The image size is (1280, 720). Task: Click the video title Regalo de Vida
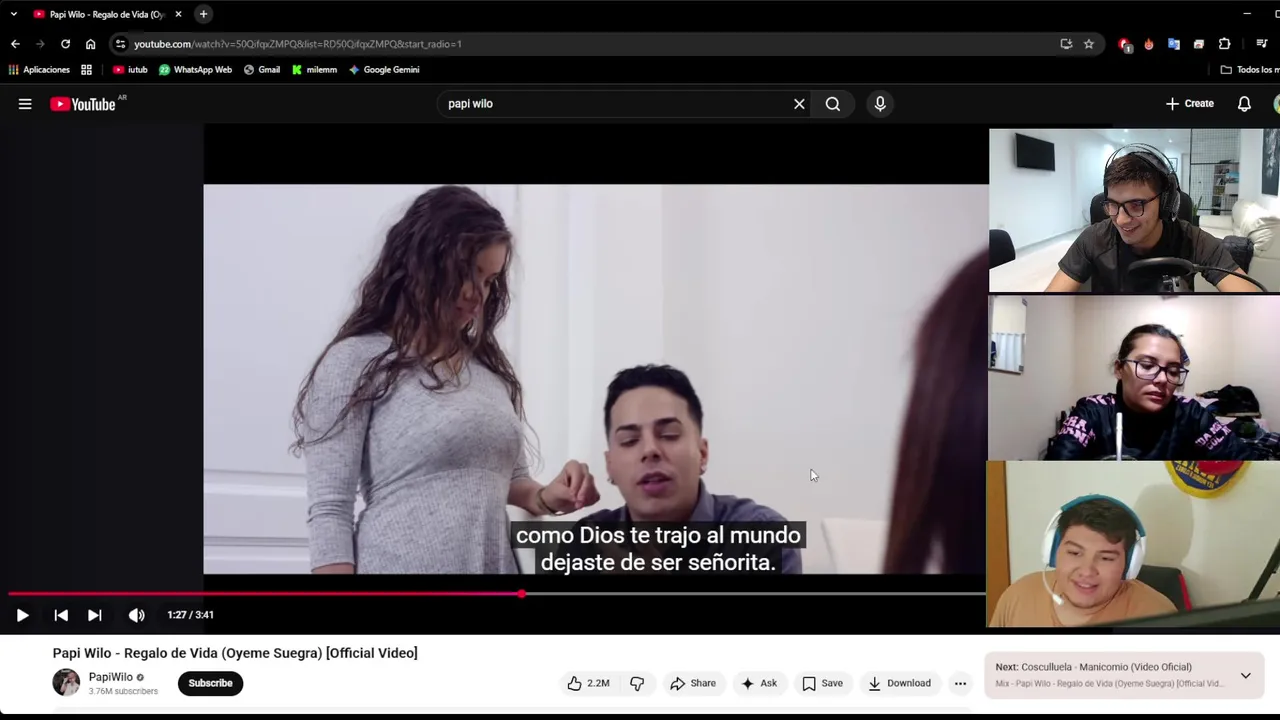click(x=235, y=653)
